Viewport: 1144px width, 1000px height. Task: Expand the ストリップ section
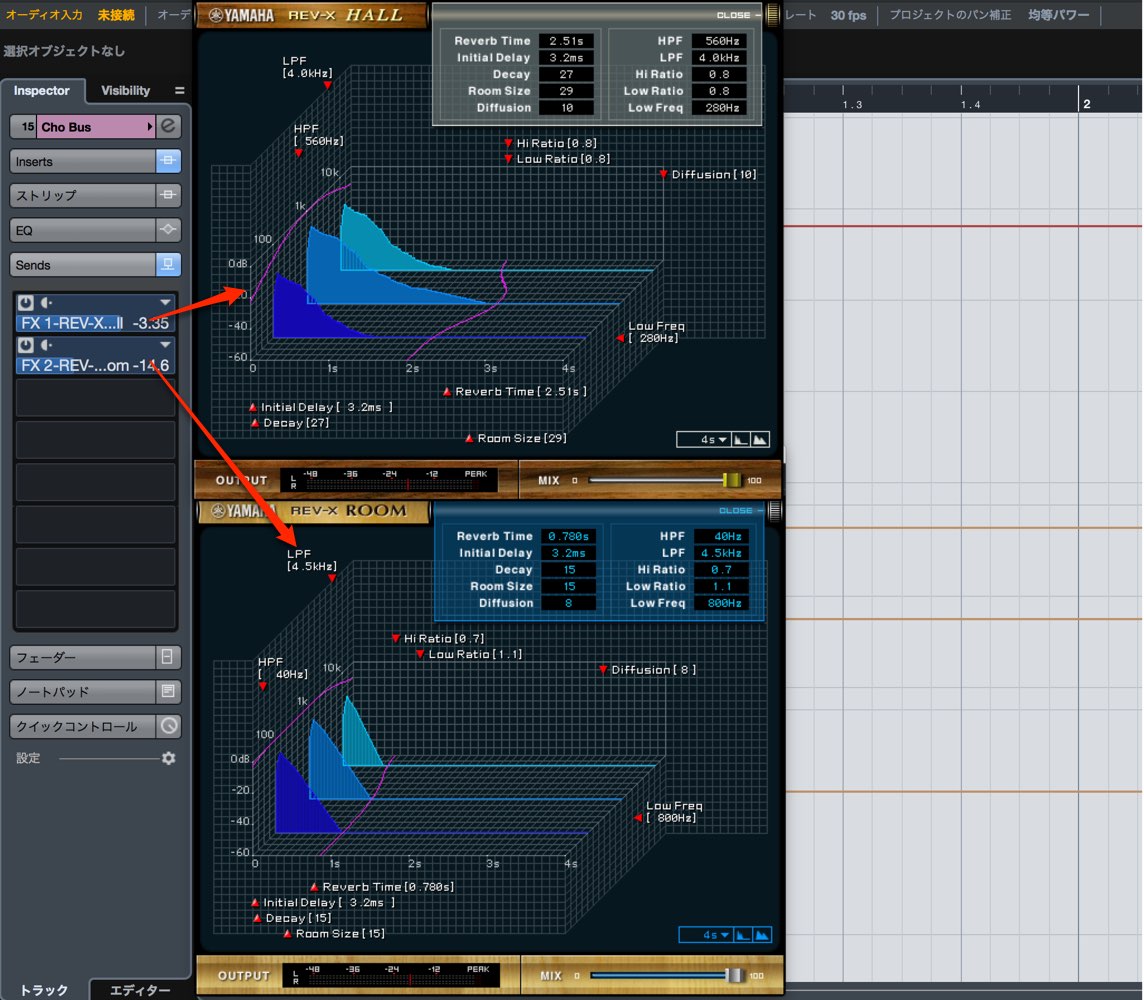pyautogui.click(x=83, y=195)
